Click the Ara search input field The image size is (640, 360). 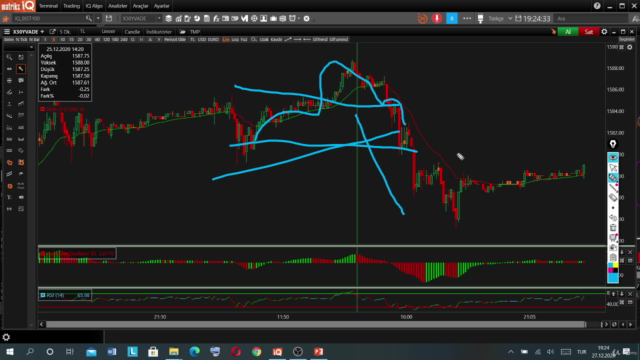(x=592, y=18)
